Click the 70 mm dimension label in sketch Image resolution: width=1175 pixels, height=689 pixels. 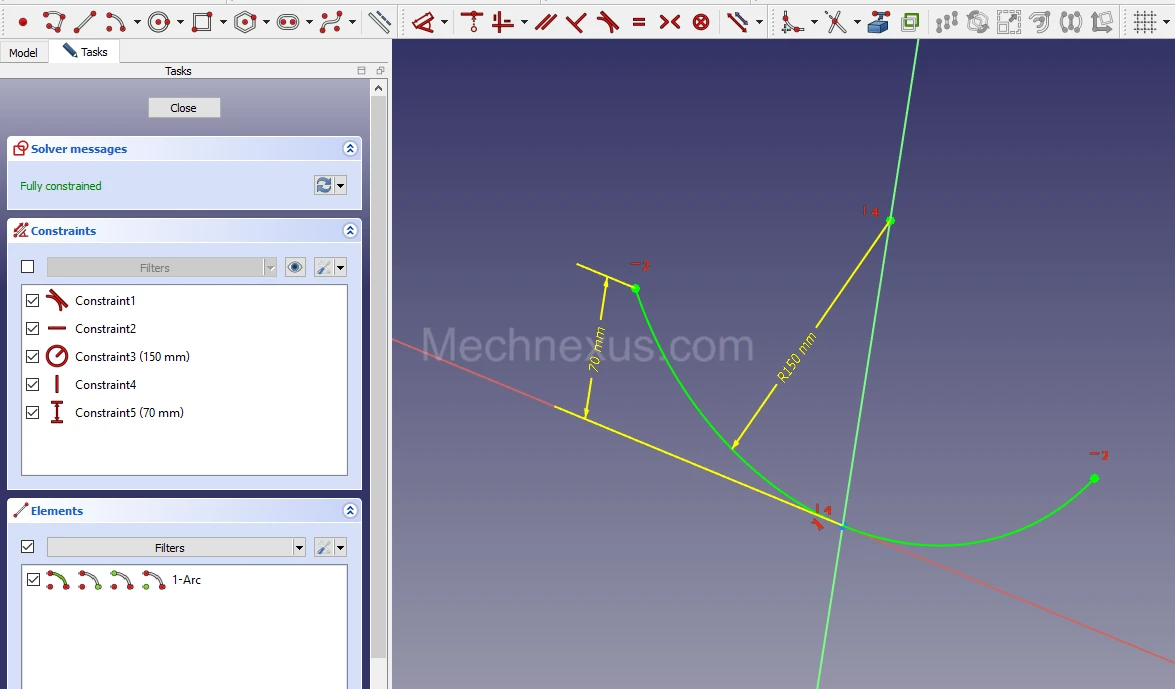596,349
